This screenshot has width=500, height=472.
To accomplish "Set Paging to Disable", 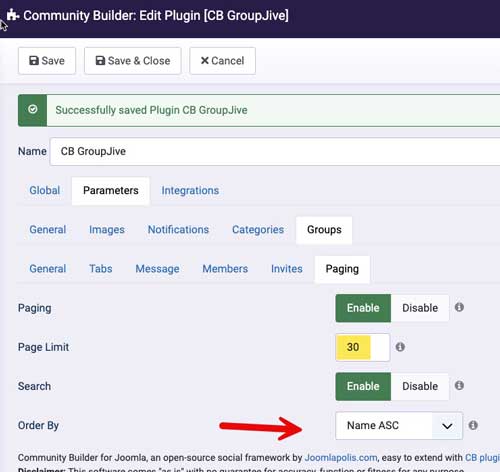I will pyautogui.click(x=420, y=308).
